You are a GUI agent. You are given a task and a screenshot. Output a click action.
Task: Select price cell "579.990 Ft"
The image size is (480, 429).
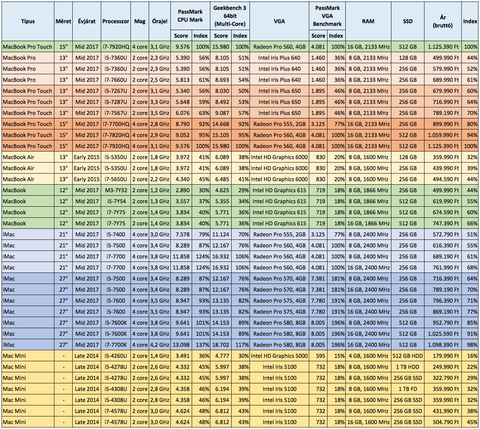tap(443, 69)
